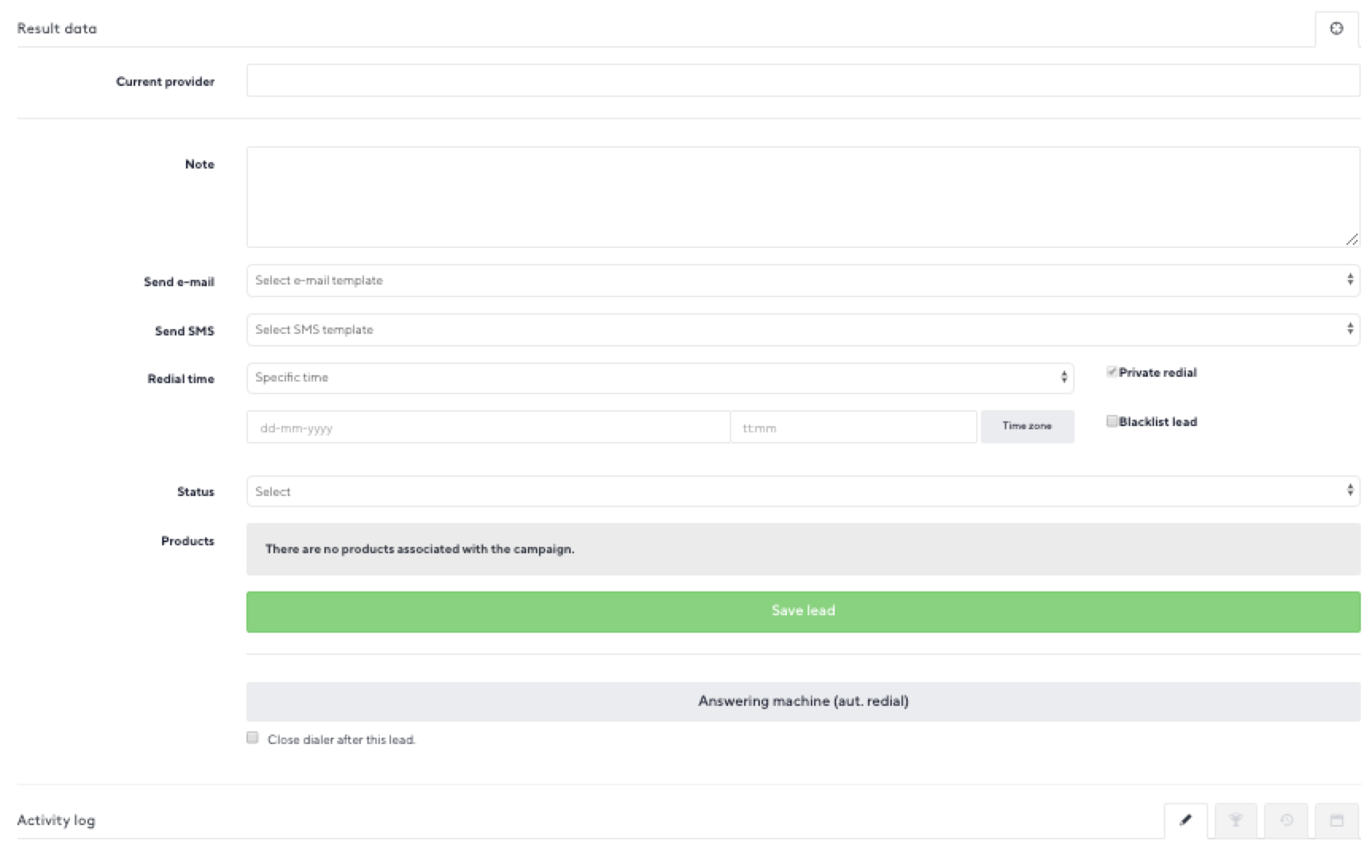Viewport: 1372px width, 868px height.
Task: Click the Time zone button
Action: [x=1027, y=427]
